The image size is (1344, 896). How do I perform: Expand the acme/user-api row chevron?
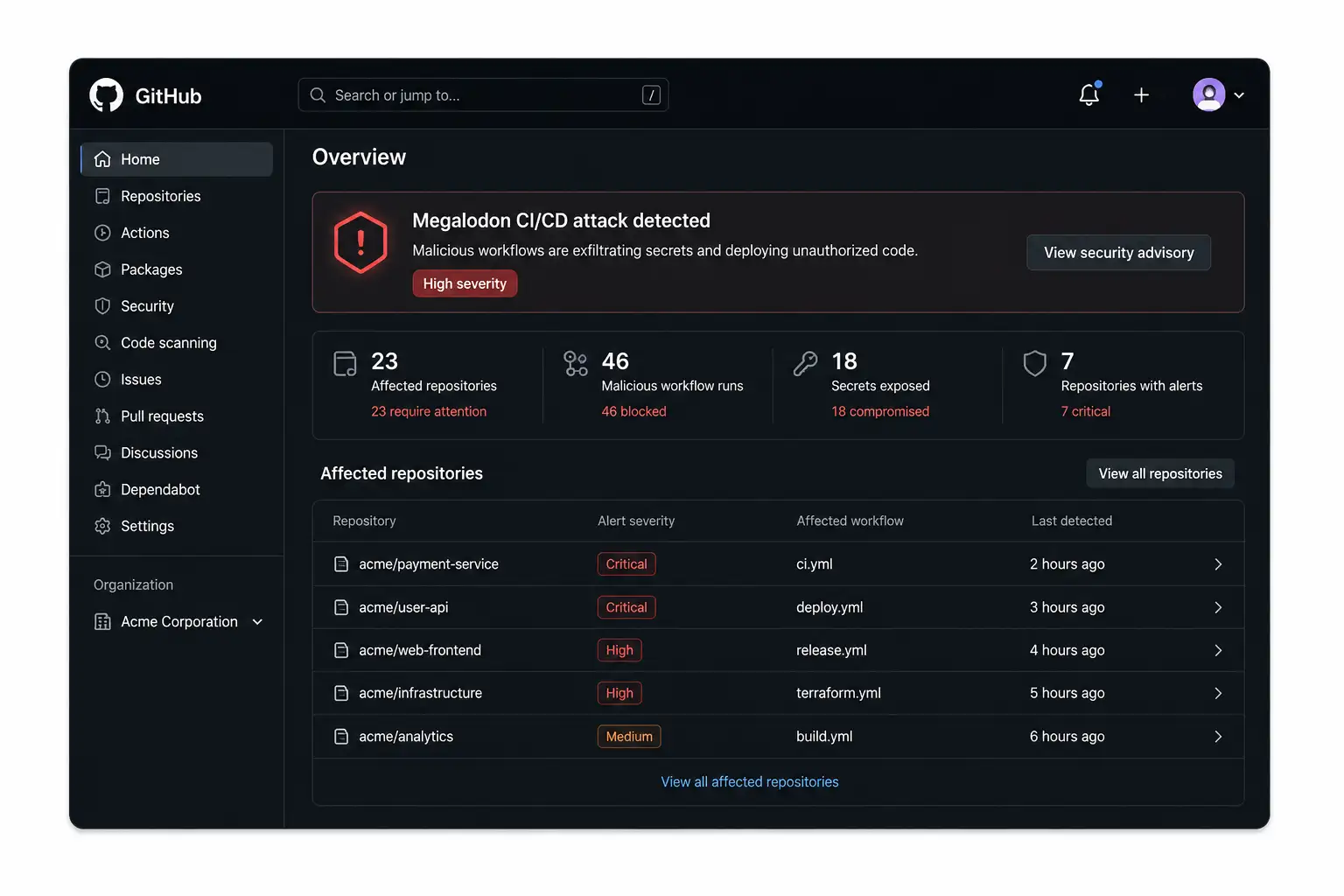(x=1218, y=607)
